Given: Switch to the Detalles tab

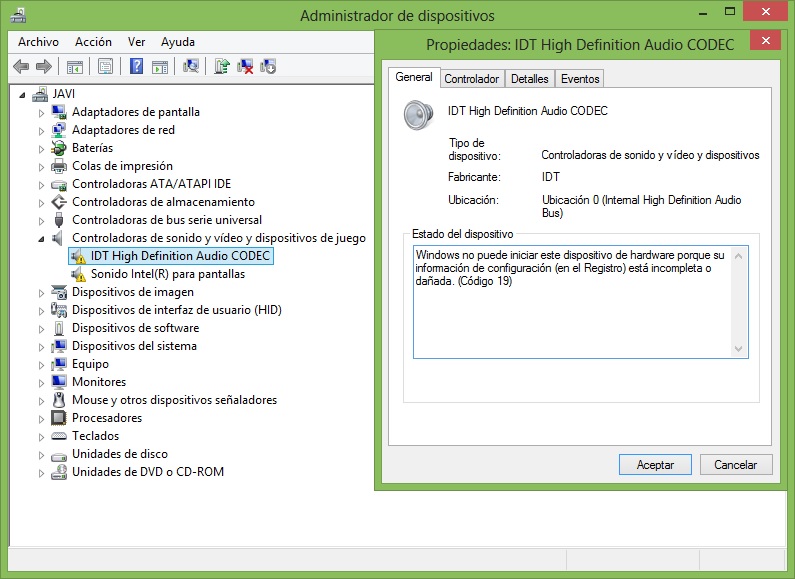Looking at the screenshot, I should tap(529, 79).
